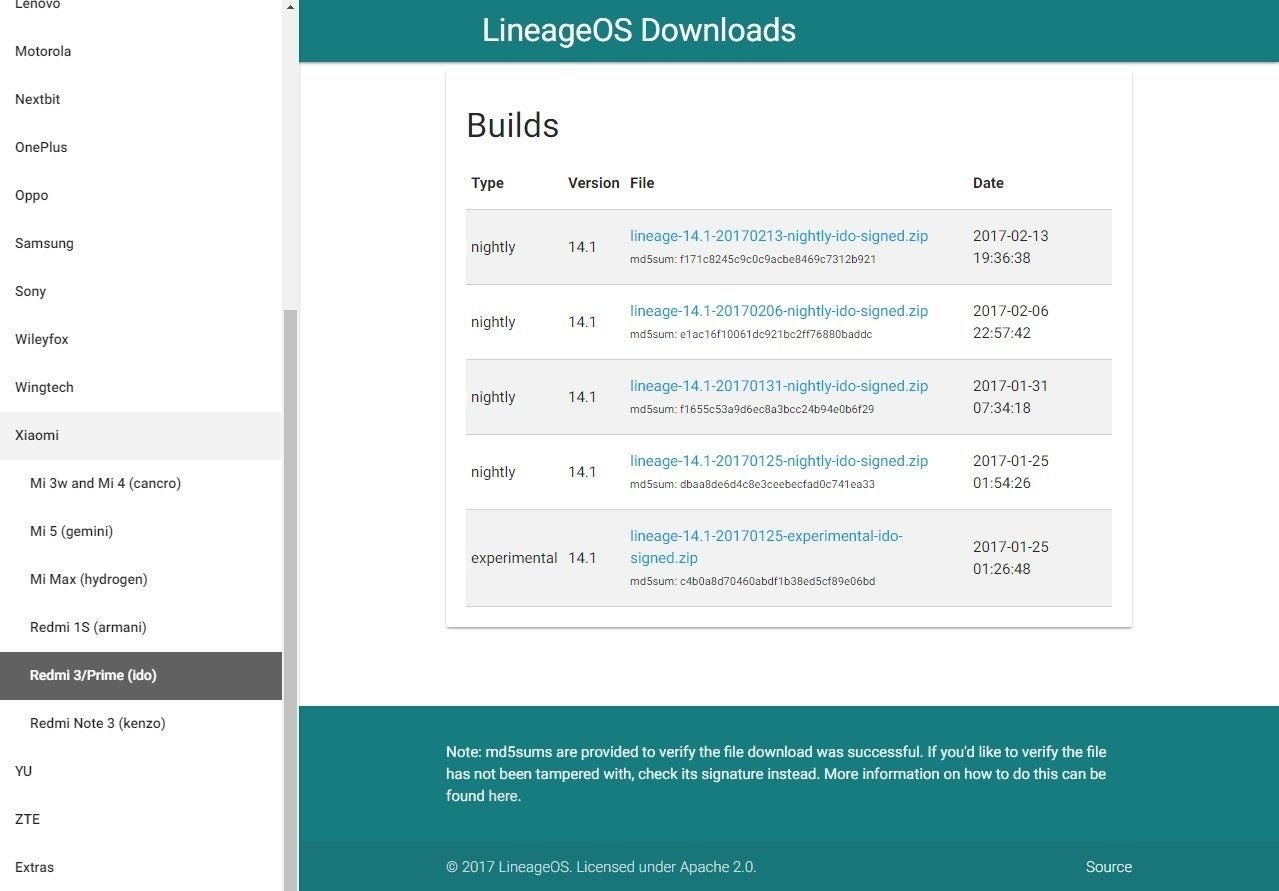Open lineage-14.1-20170131-nightly-ido-signed.zip link
This screenshot has height=891, width=1279.
click(778, 386)
